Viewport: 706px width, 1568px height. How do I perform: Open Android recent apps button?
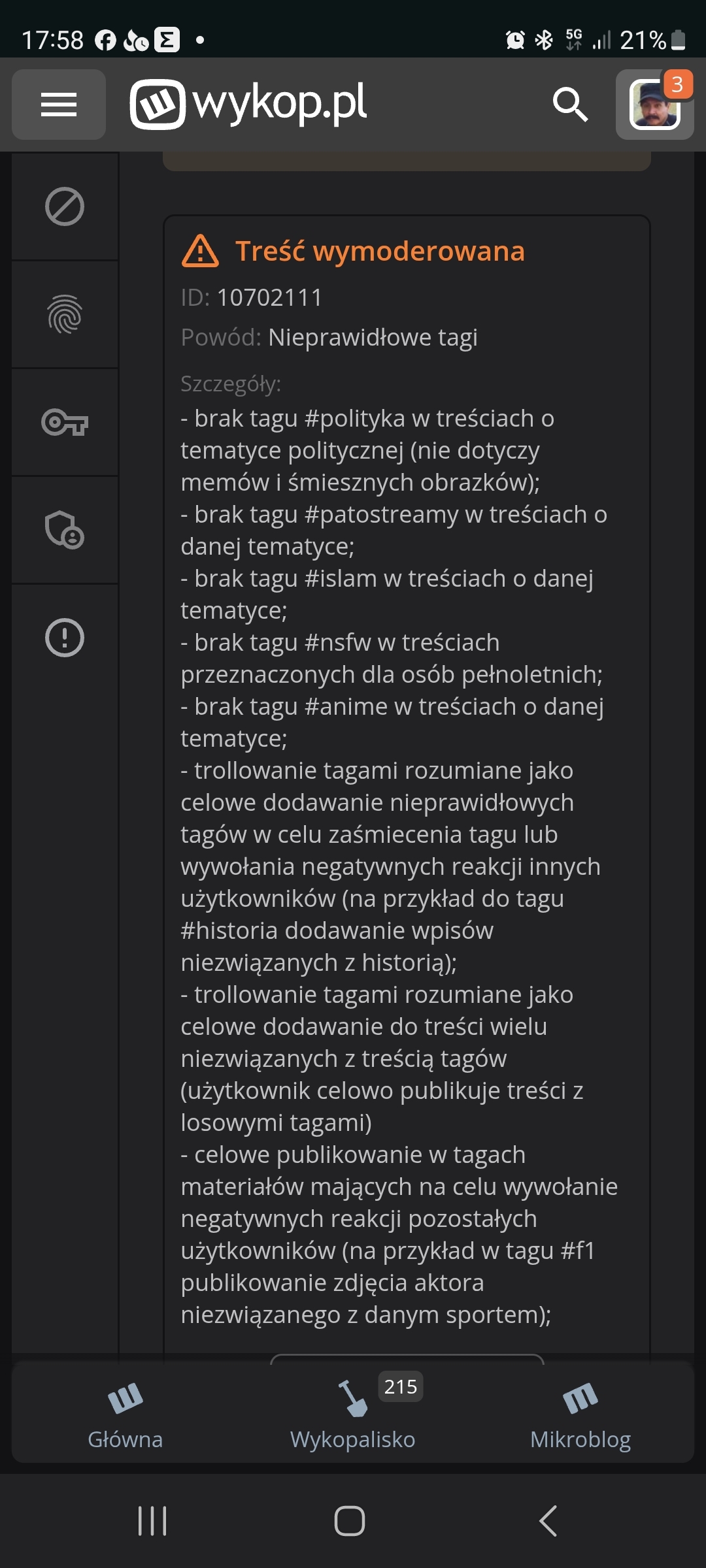point(152,1521)
